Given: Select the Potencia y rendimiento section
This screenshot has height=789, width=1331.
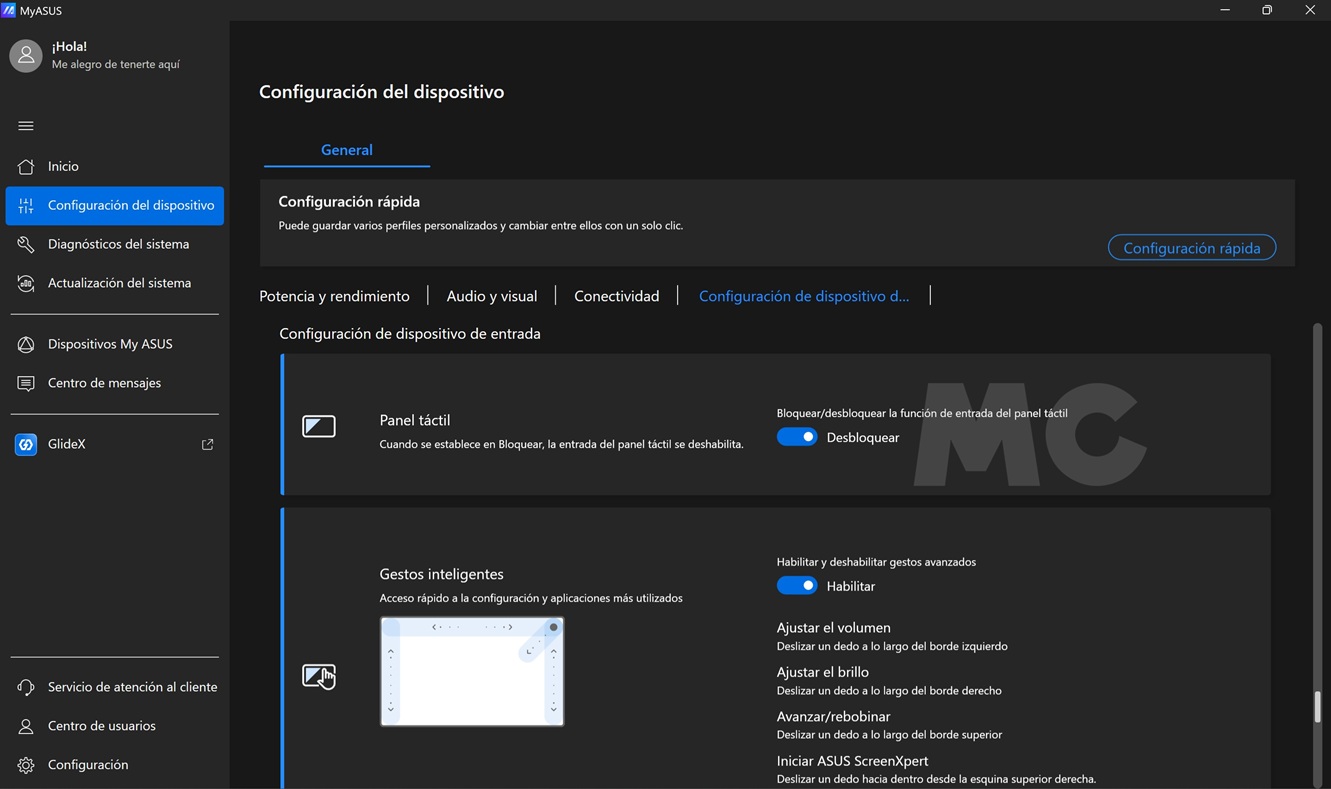Looking at the screenshot, I should 334,296.
